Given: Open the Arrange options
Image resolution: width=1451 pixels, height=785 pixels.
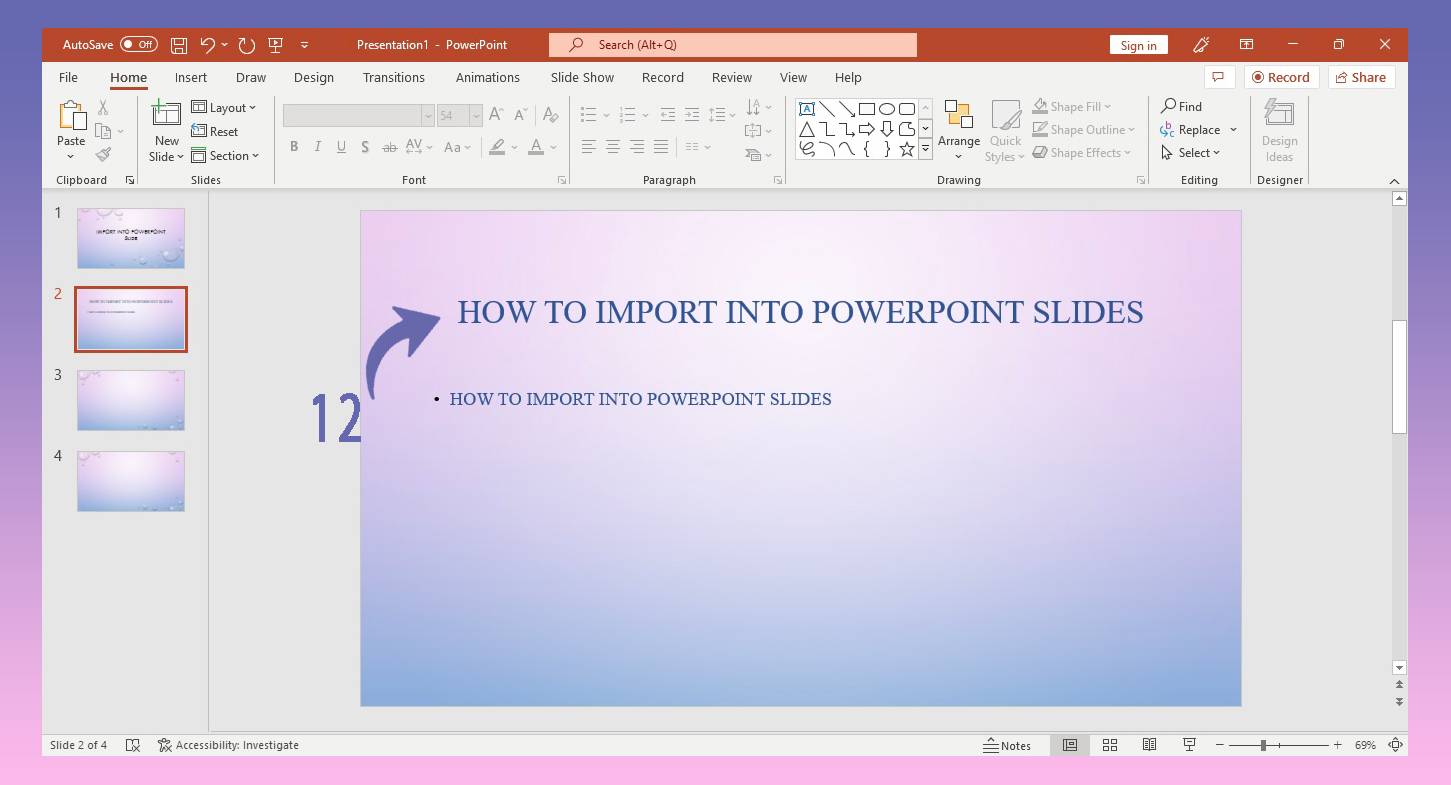Looking at the screenshot, I should (958, 130).
